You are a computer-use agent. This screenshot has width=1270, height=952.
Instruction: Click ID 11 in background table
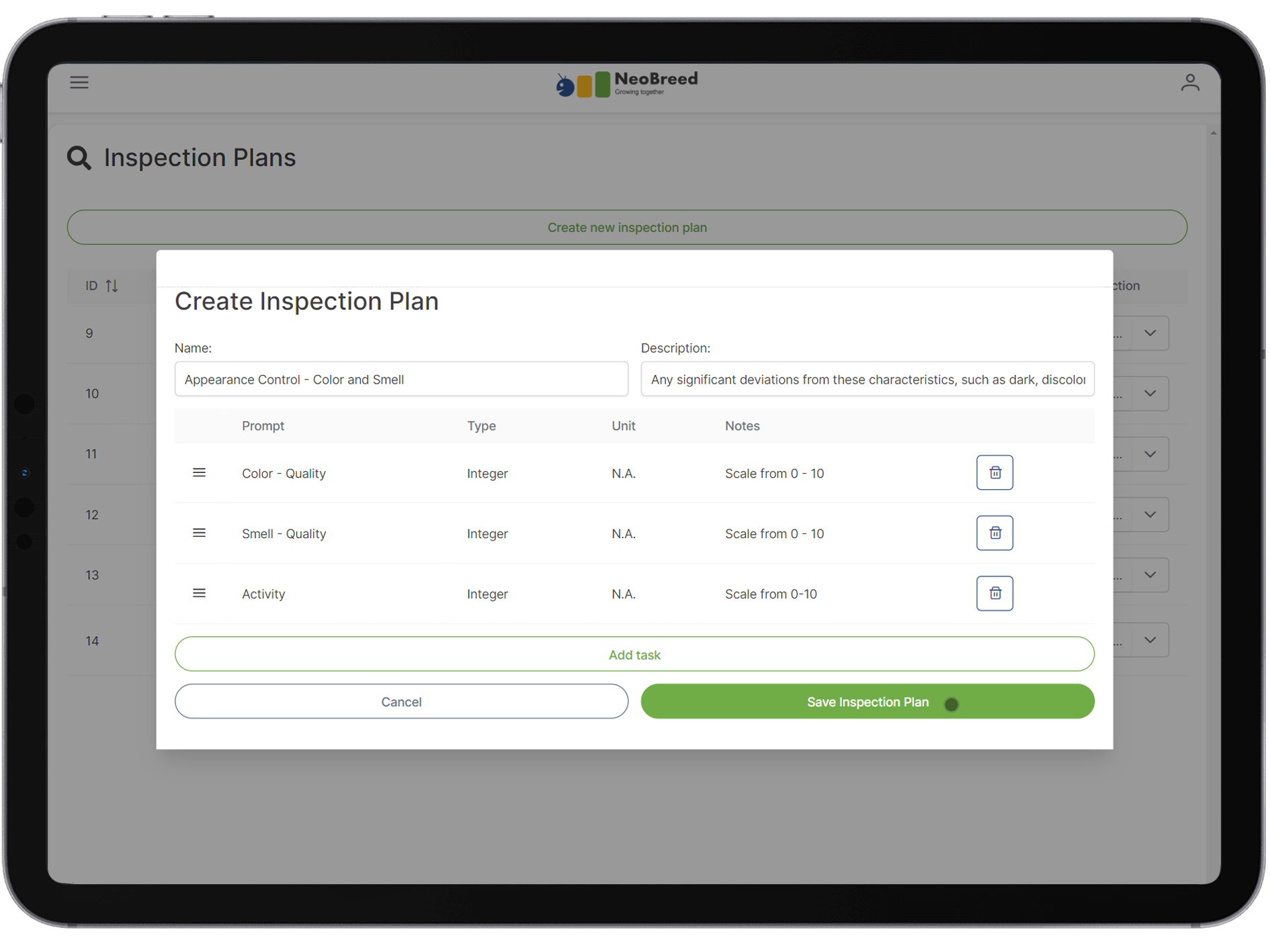91,455
